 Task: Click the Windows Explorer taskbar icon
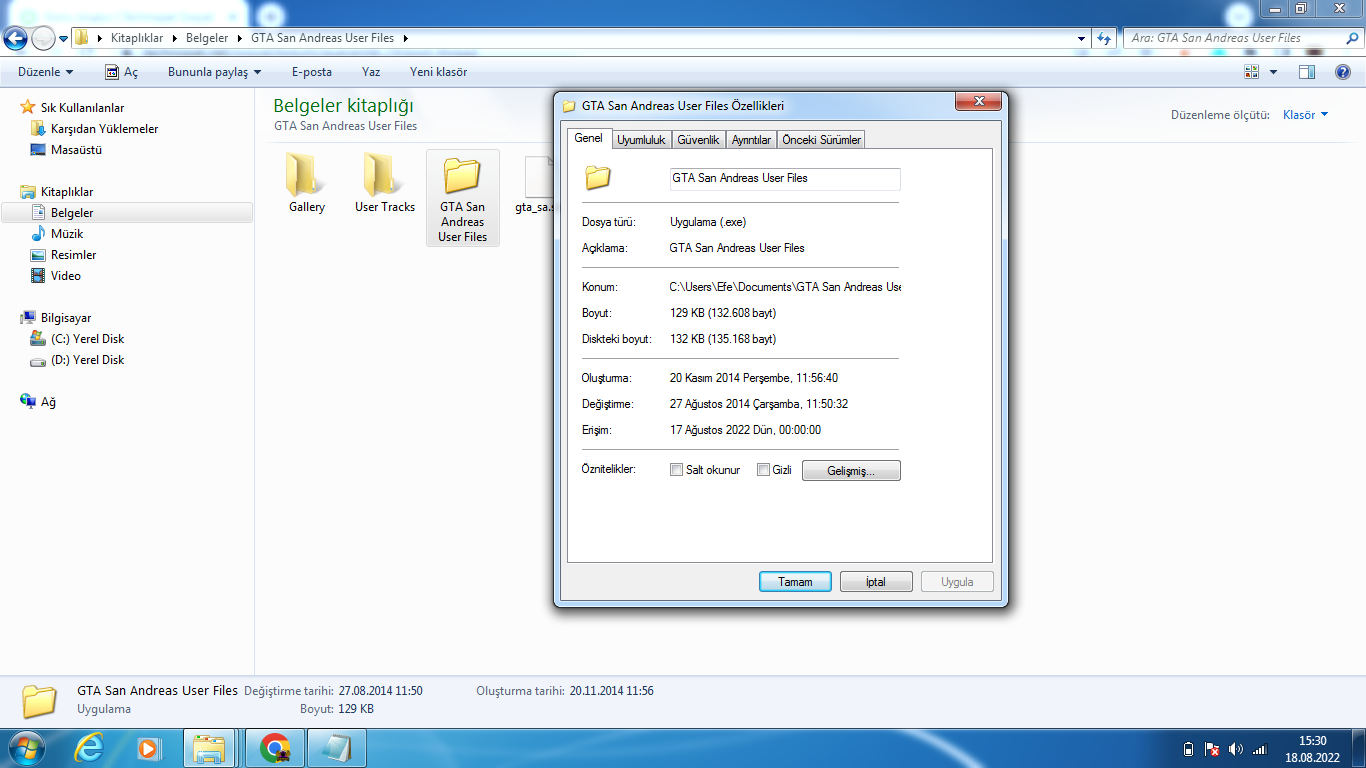pyautogui.click(x=210, y=748)
